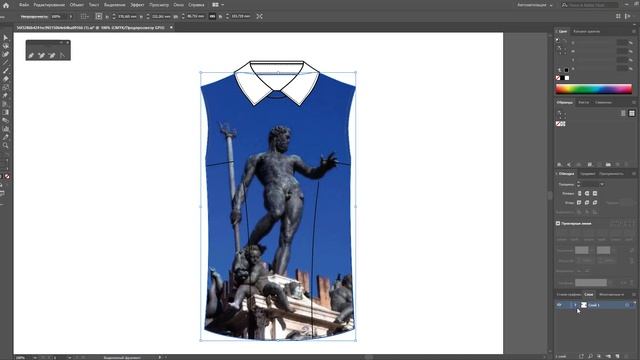Screen dimensions: 640x360
Task: Open the Редактирование menu
Action: click(49, 5)
